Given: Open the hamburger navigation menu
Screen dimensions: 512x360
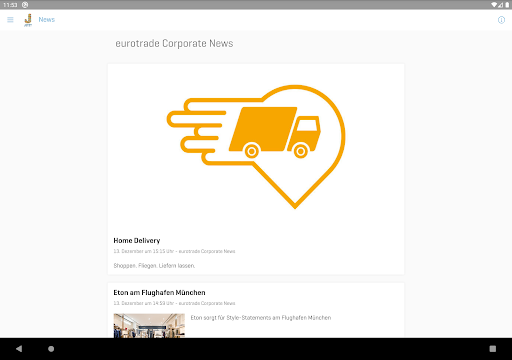Looking at the screenshot, I should pos(10,20).
